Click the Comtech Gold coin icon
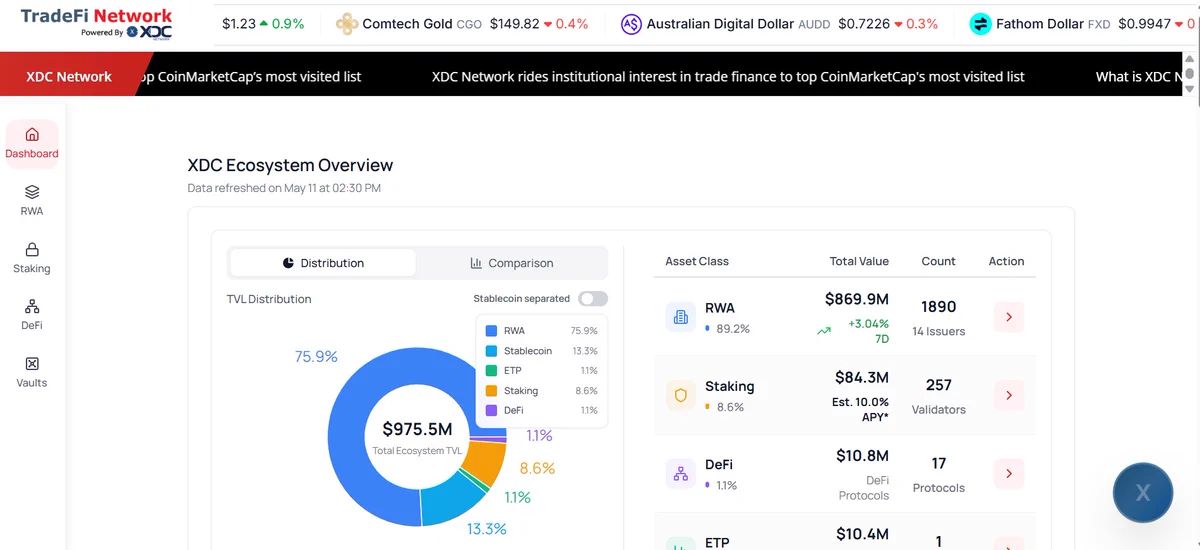Viewport: 1200px width, 550px height. pos(347,24)
